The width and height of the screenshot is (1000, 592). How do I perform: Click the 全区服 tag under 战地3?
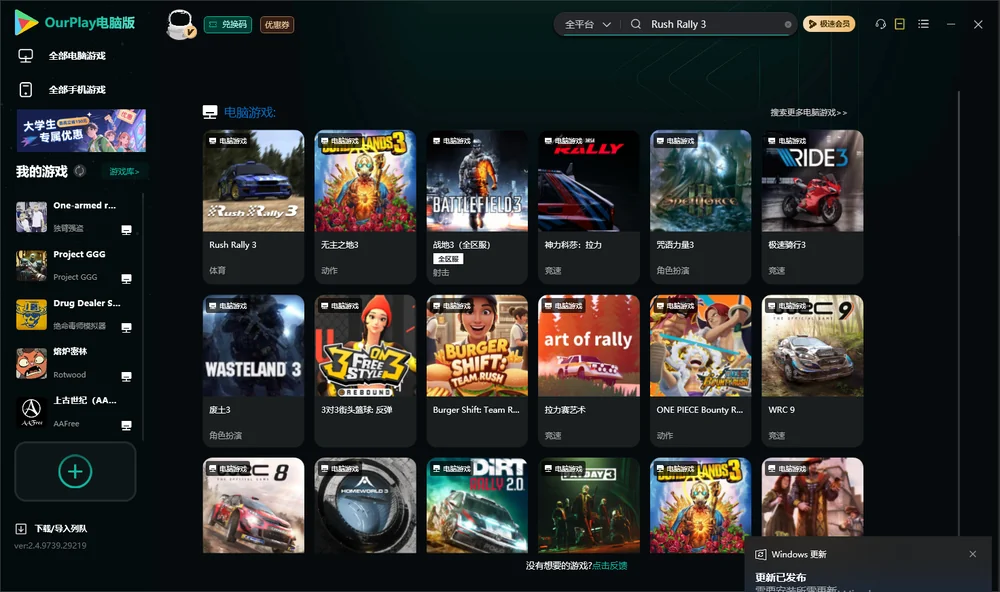[448, 259]
